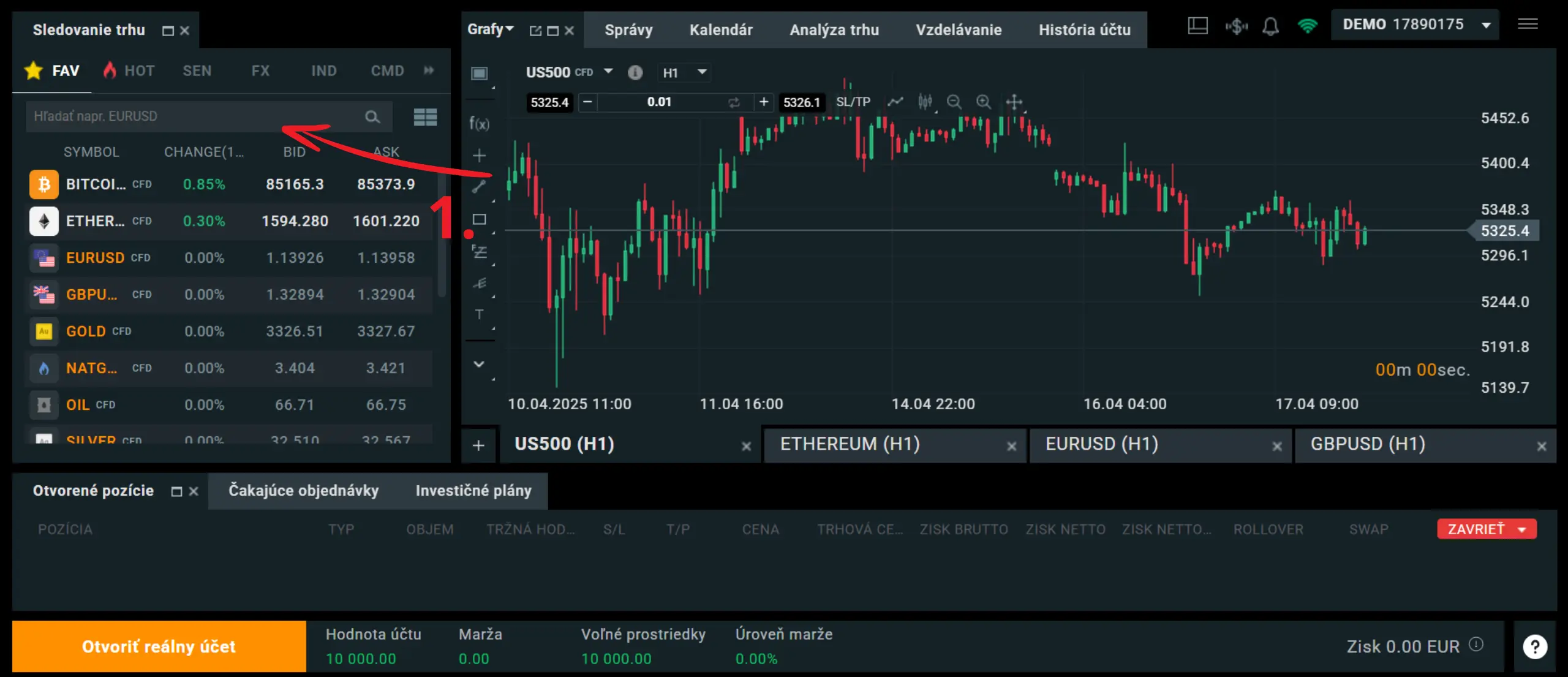Image resolution: width=1568 pixels, height=677 pixels.
Task: Select the IND tab
Action: click(324, 70)
